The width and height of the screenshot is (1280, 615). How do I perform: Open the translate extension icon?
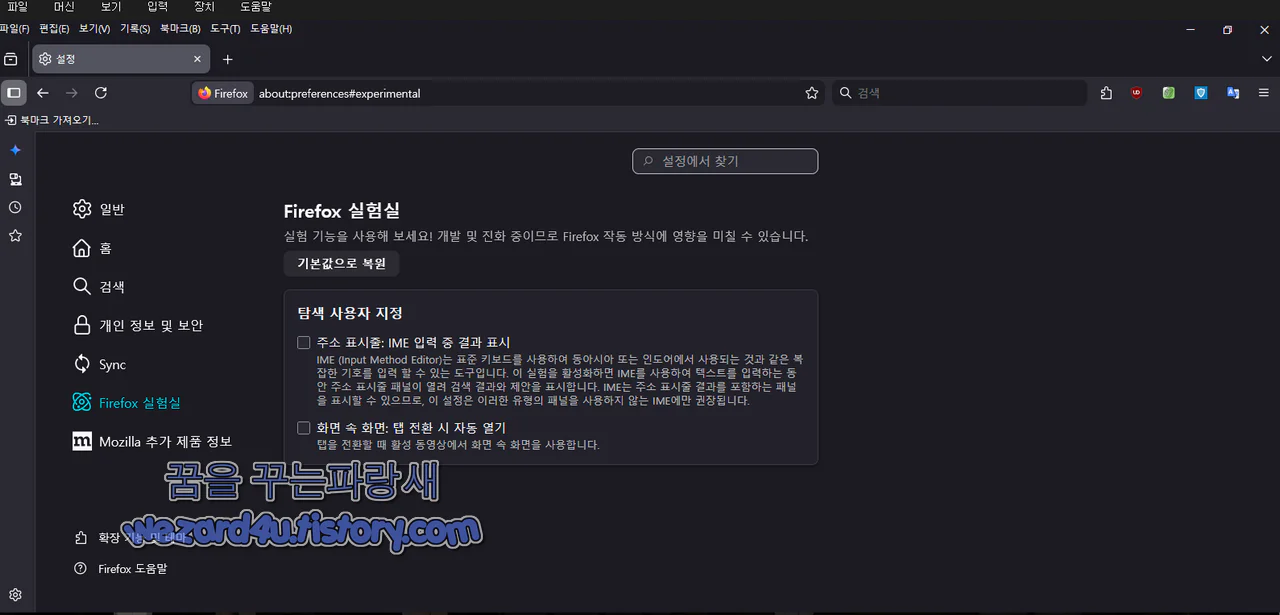tap(1233, 93)
